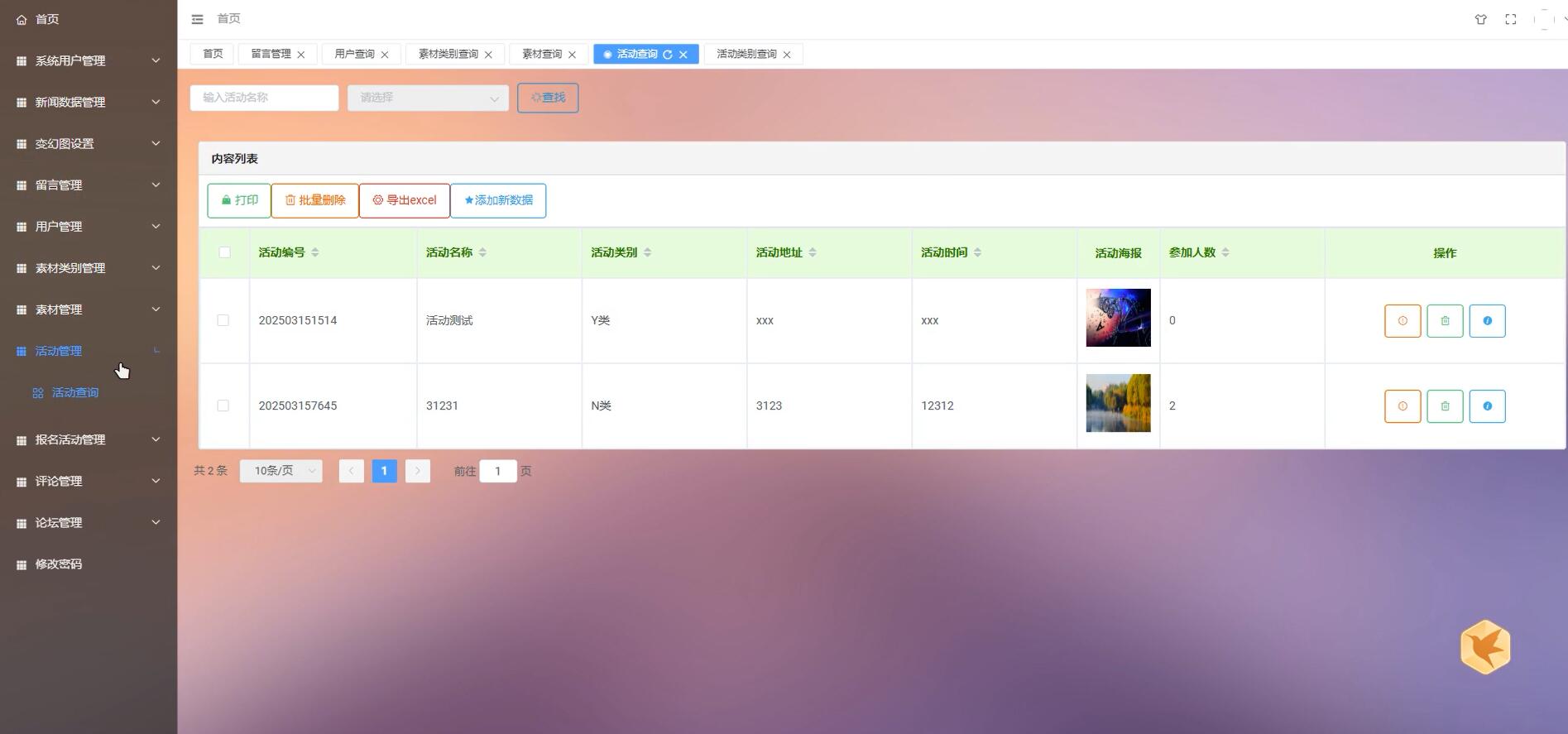
Task: Expand 素材管理 sidebar menu
Action: pos(89,309)
